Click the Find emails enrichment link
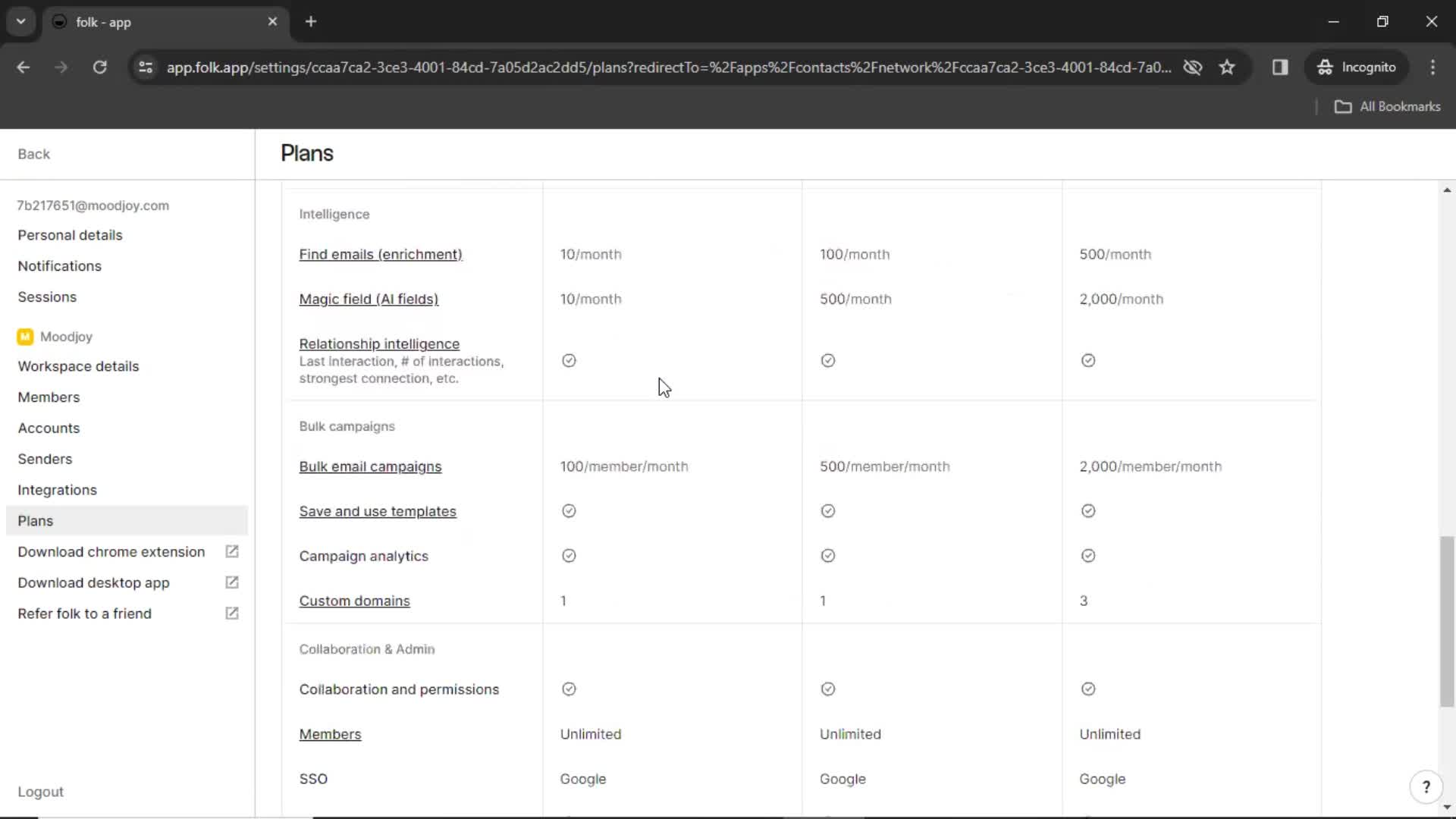 [x=380, y=254]
